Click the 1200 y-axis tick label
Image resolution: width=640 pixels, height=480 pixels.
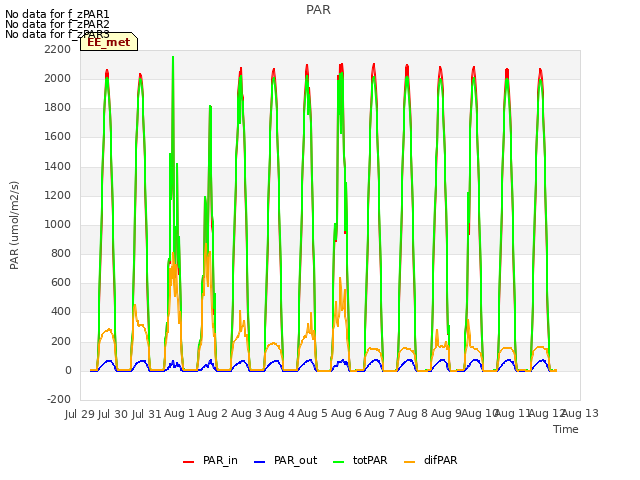coord(58,196)
